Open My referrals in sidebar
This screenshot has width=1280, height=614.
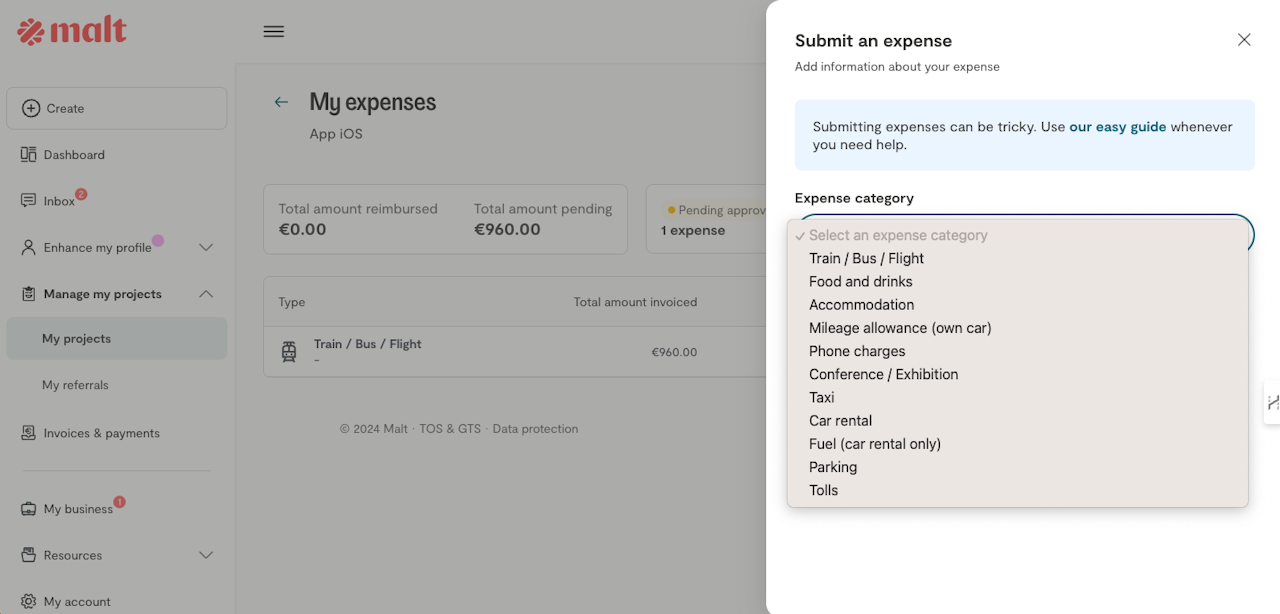pyautogui.click(x=75, y=385)
